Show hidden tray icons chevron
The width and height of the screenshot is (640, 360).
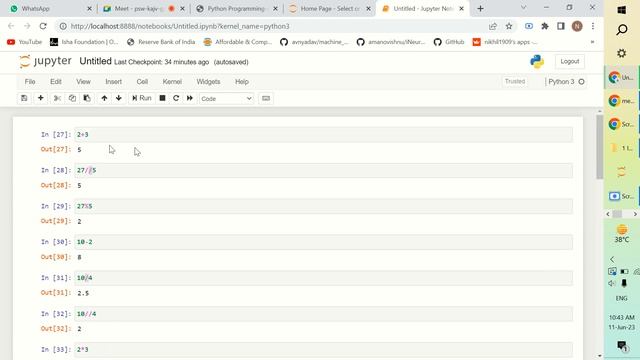point(612,259)
